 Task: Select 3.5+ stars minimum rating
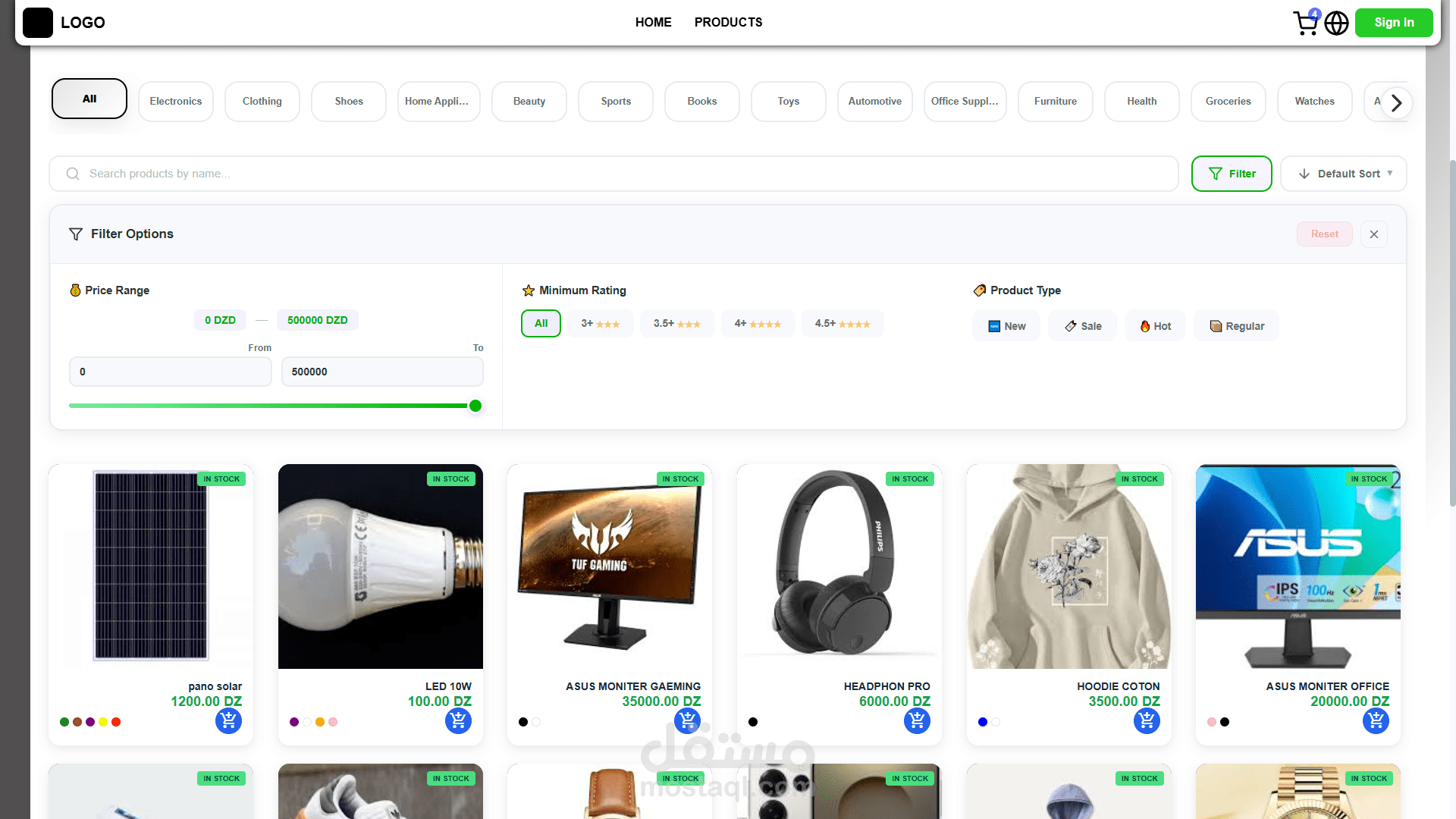click(x=677, y=323)
